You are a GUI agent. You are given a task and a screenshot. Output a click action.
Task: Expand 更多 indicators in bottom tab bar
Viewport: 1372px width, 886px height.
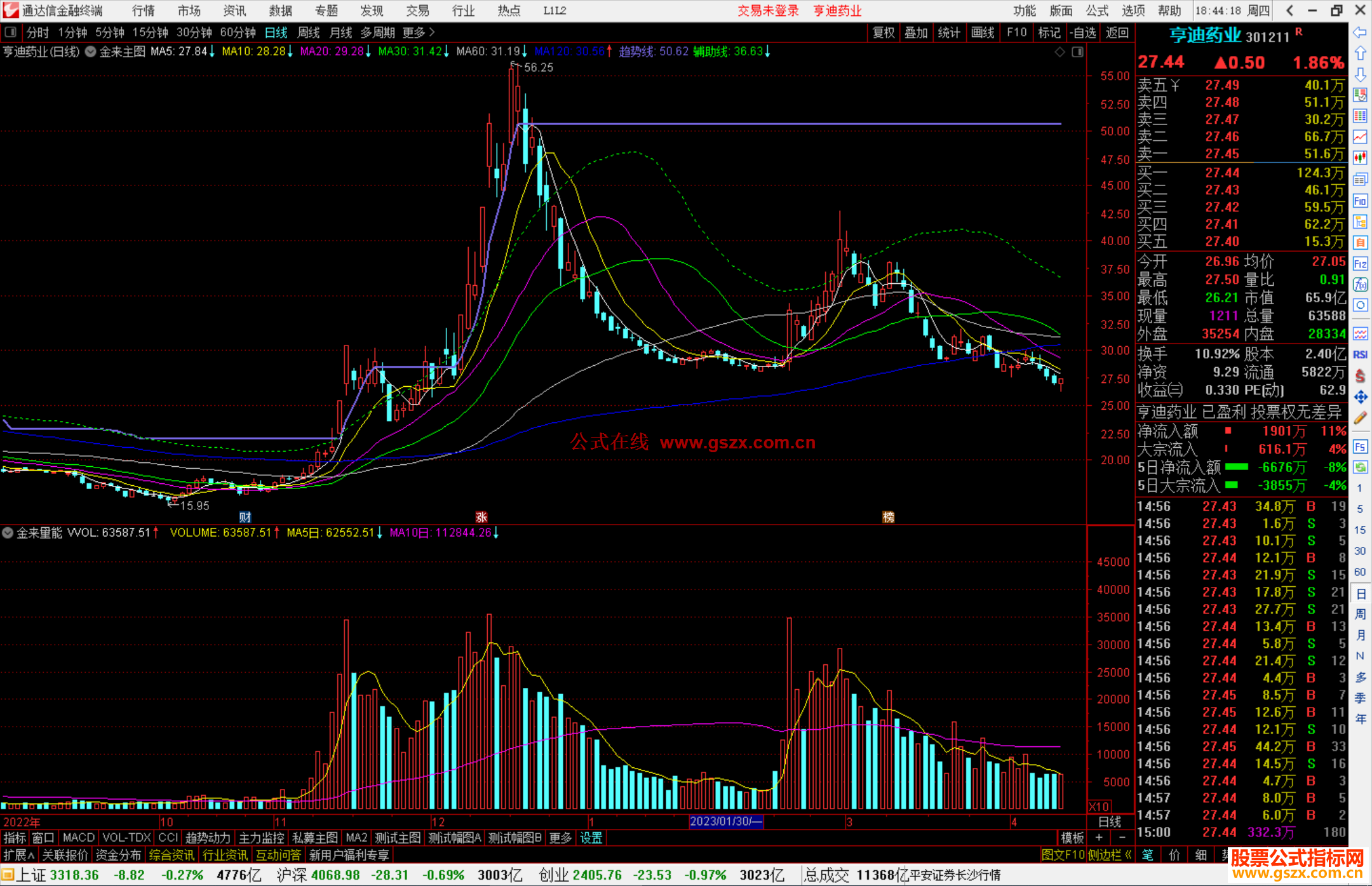560,838
